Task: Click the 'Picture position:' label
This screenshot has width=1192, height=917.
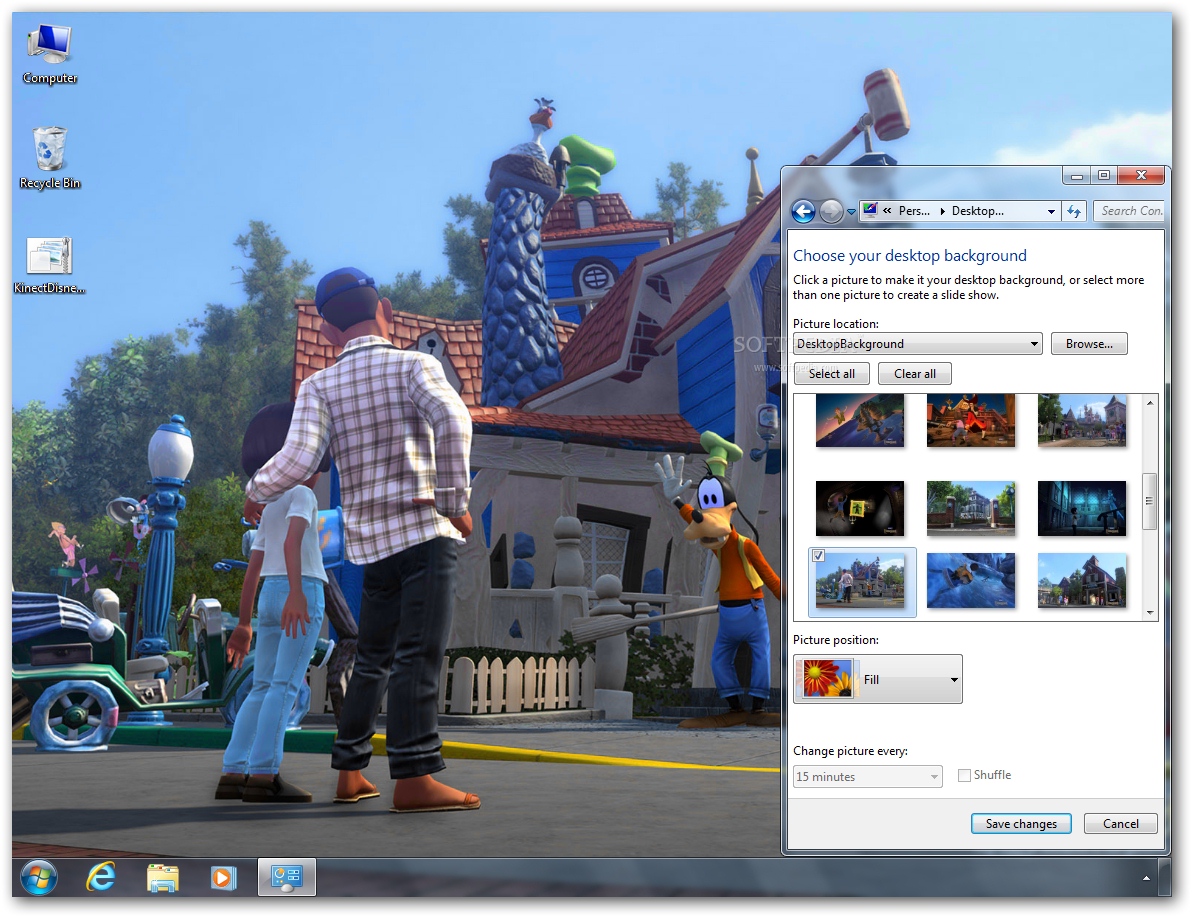Action: coord(835,640)
